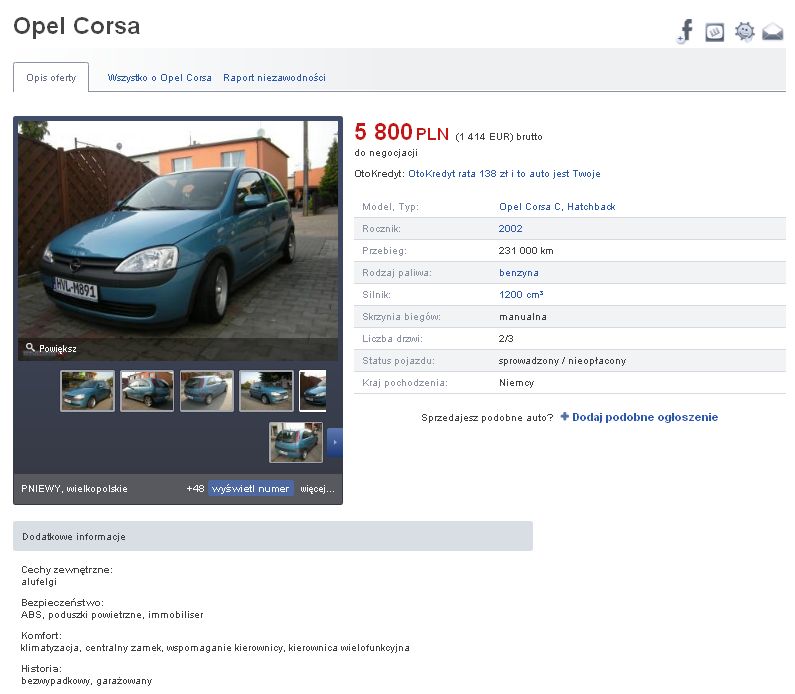This screenshot has height=694, width=795.
Task: Click the sprowadzony / nieopłacony status value
Action: (562, 360)
